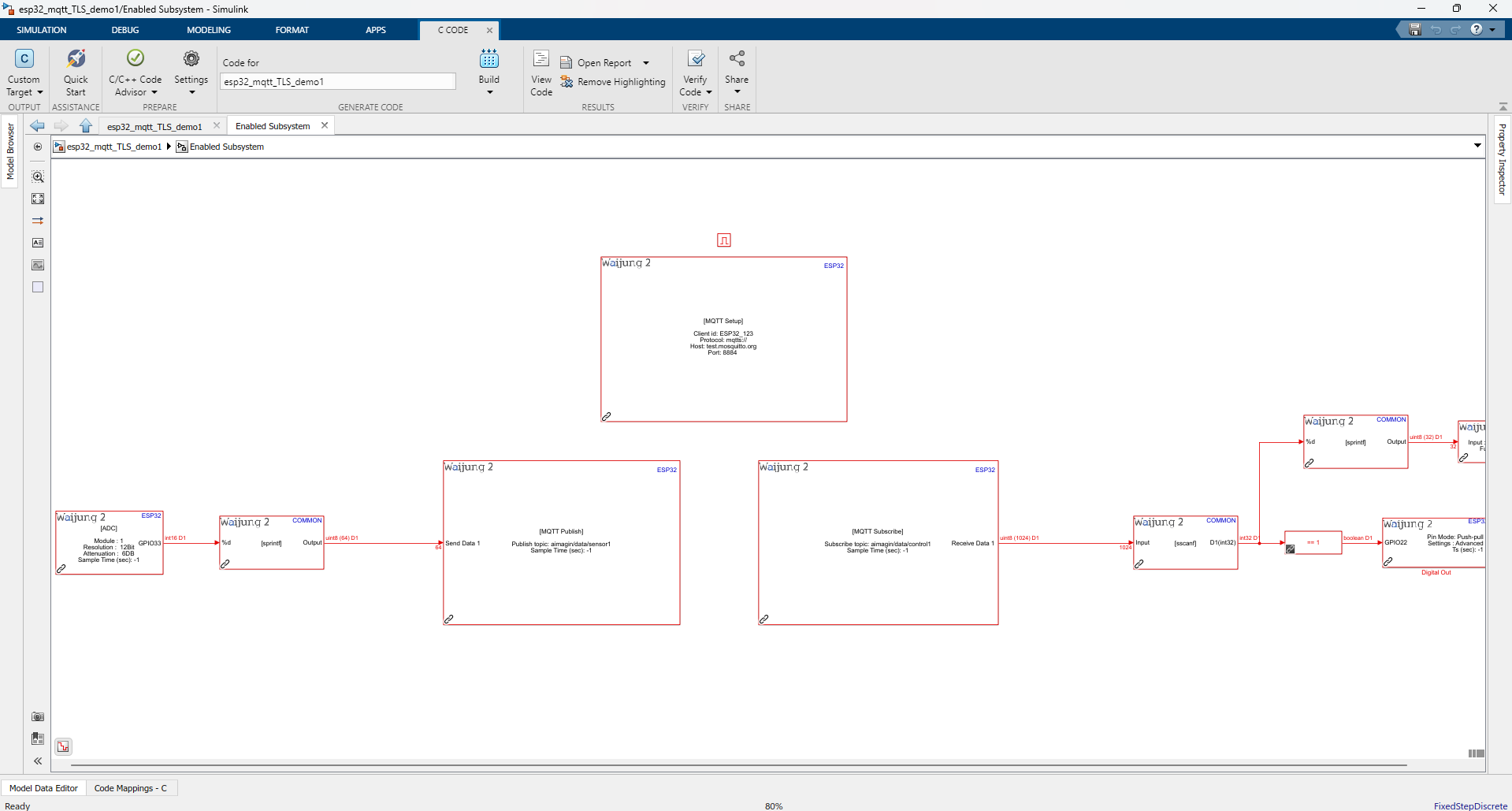Screen dimensions: 1512x811
Task: Click Open Report button
Action: [x=596, y=63]
